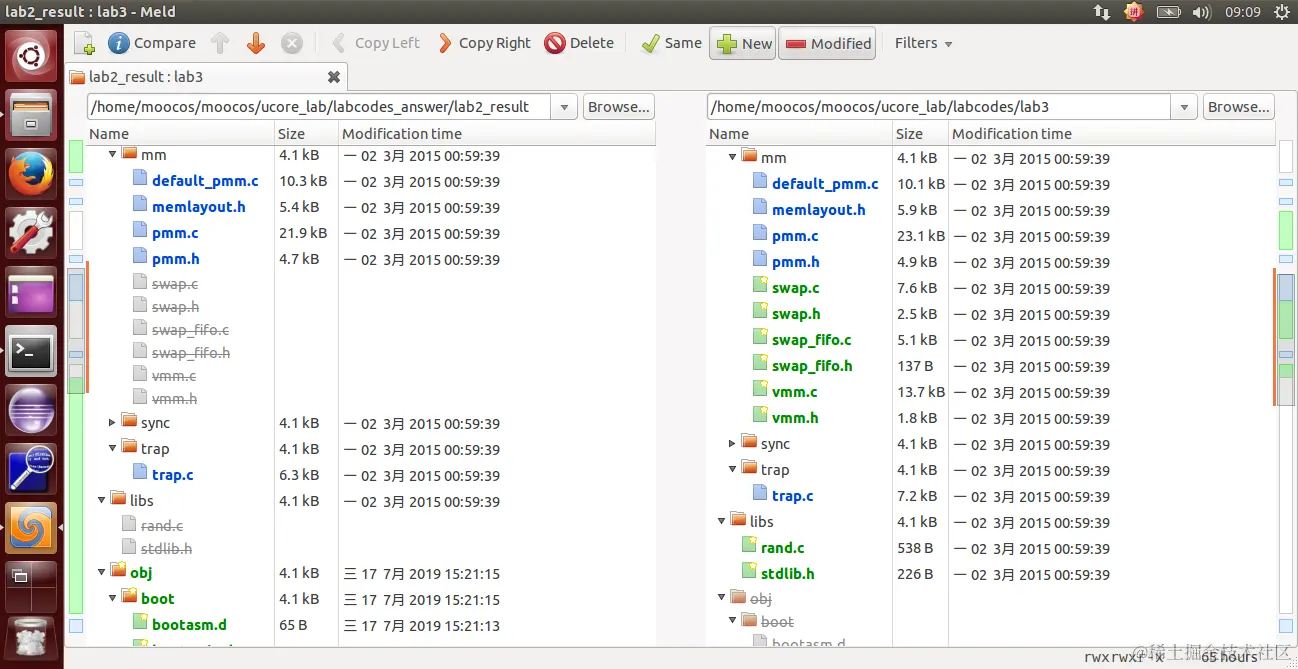
Task: Select stdlib.h in right pane
Action: point(787,574)
